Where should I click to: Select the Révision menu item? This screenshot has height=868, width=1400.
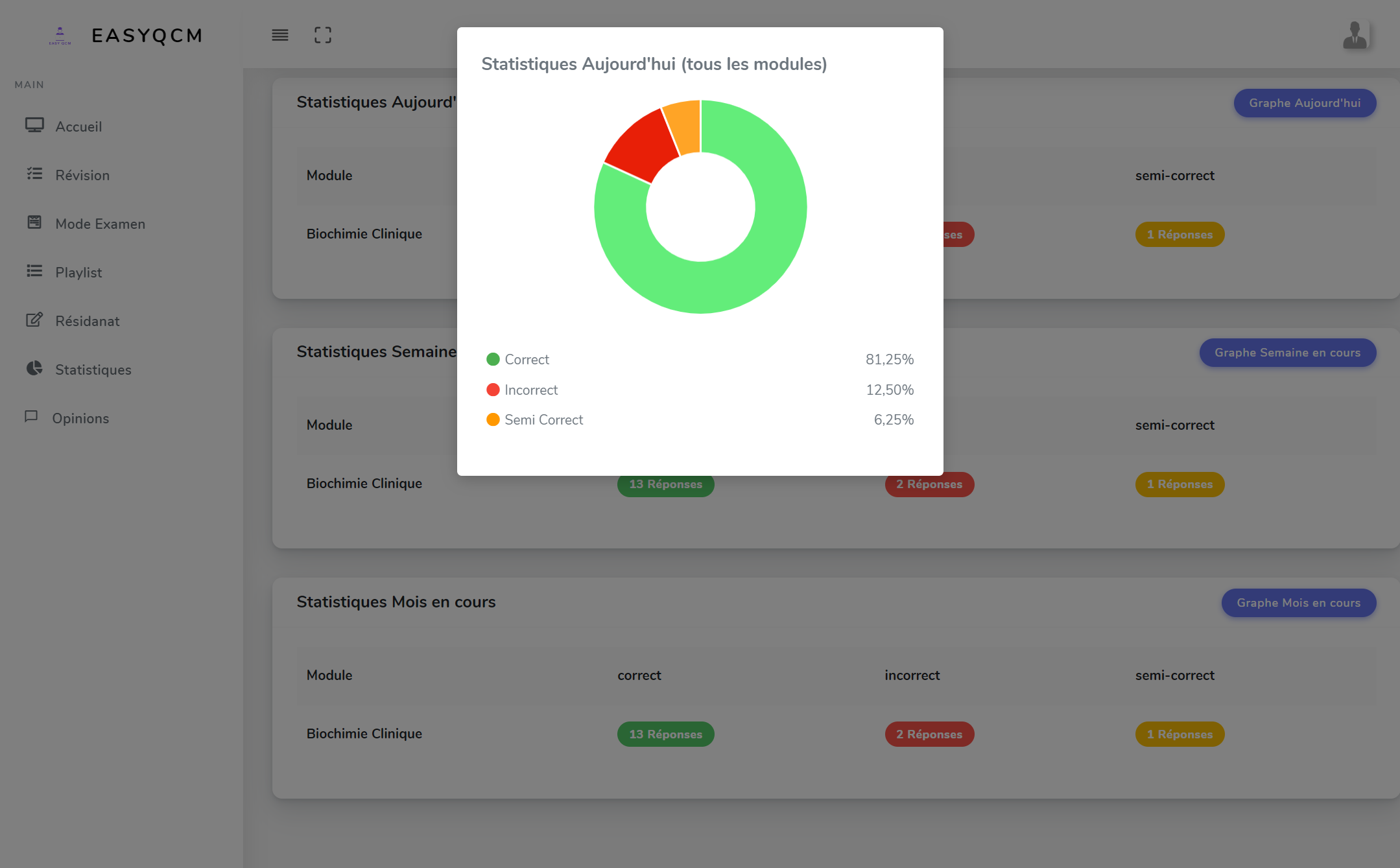pos(82,174)
